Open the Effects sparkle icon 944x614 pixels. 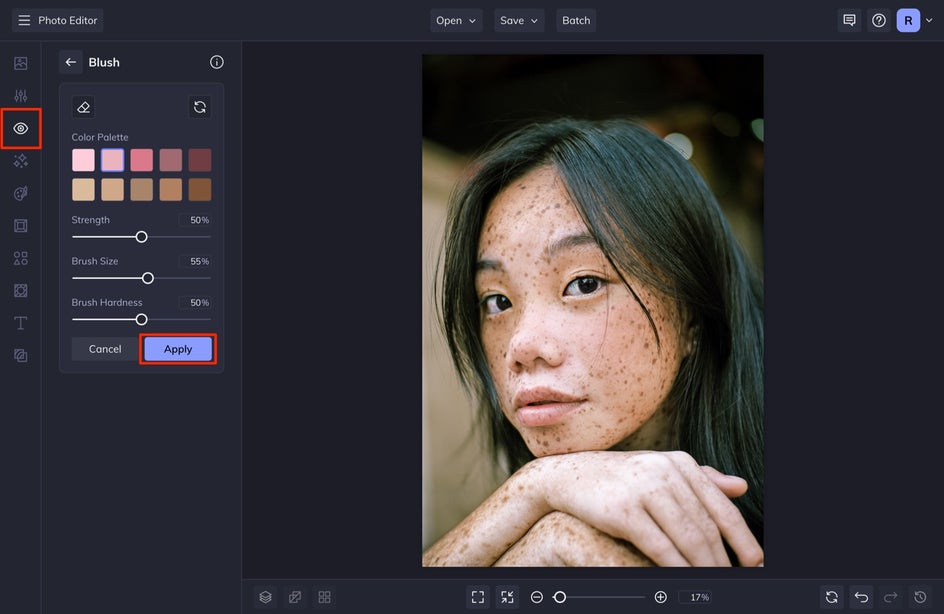(x=20, y=161)
